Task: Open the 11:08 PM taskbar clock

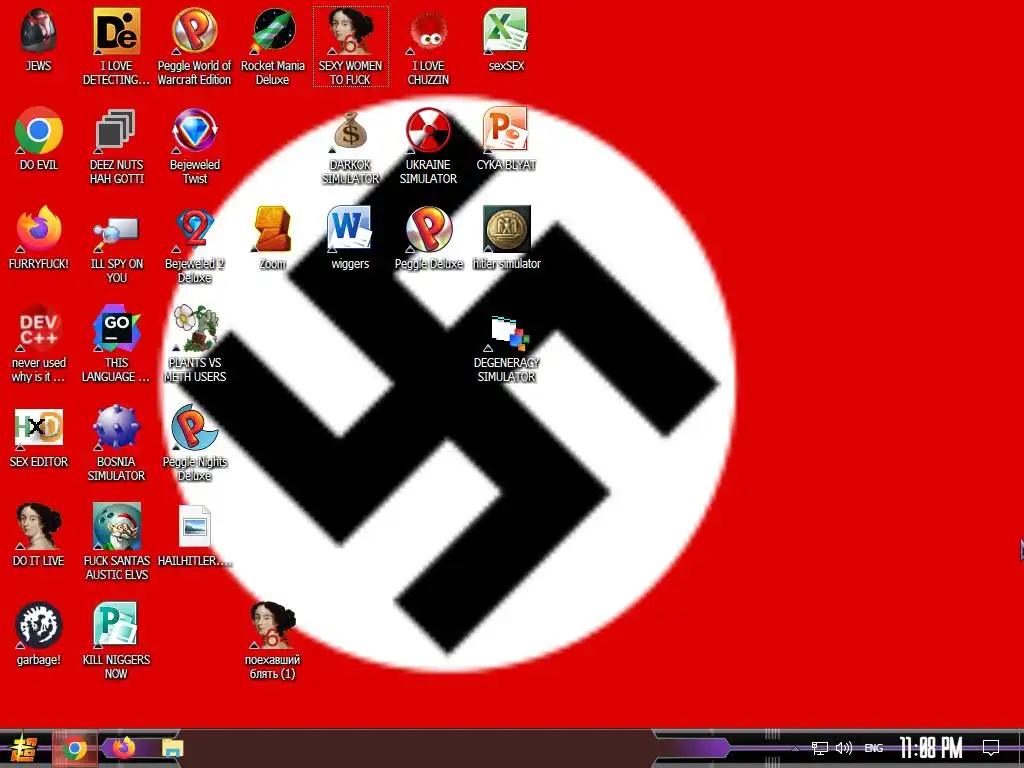Action: pos(931,748)
